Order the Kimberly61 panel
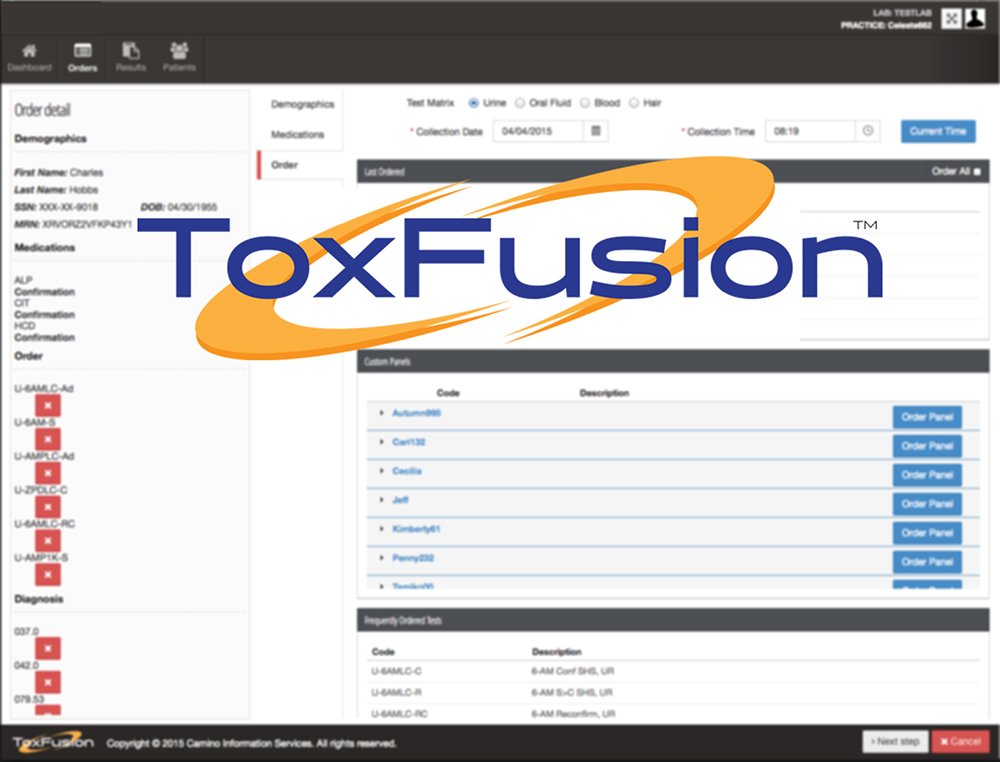This screenshot has width=1000, height=762. click(x=927, y=533)
